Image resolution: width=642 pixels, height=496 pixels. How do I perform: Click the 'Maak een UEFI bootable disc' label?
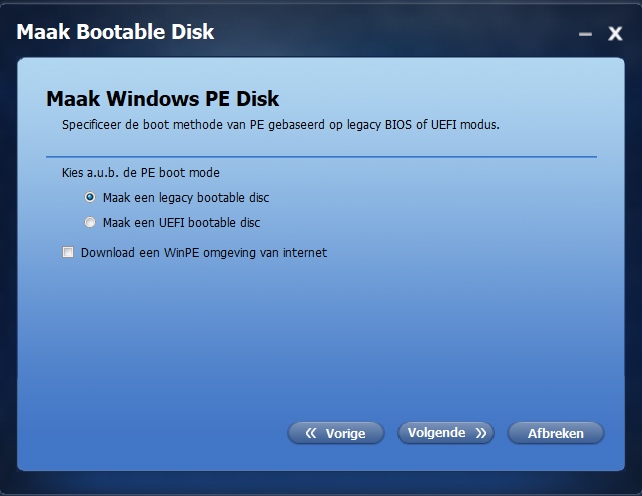(181, 223)
